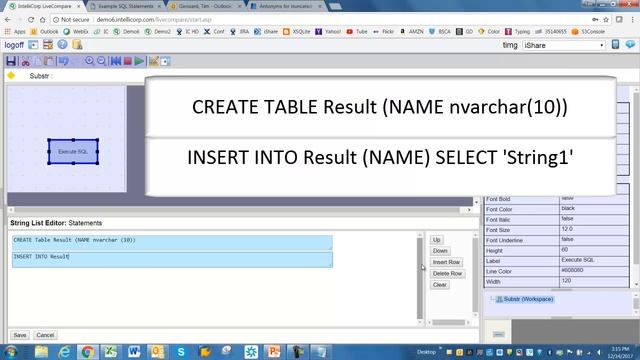
Task: Open the settings table icon near logoff
Action: coord(48,45)
